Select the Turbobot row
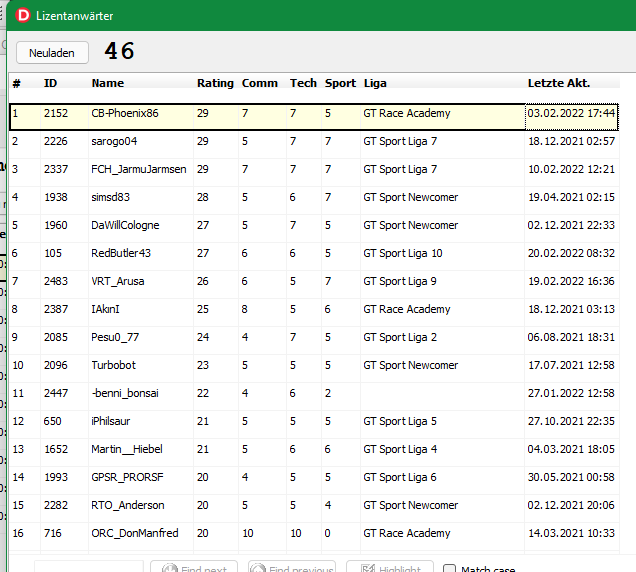Screen dimensions: 636x572 coord(115,366)
